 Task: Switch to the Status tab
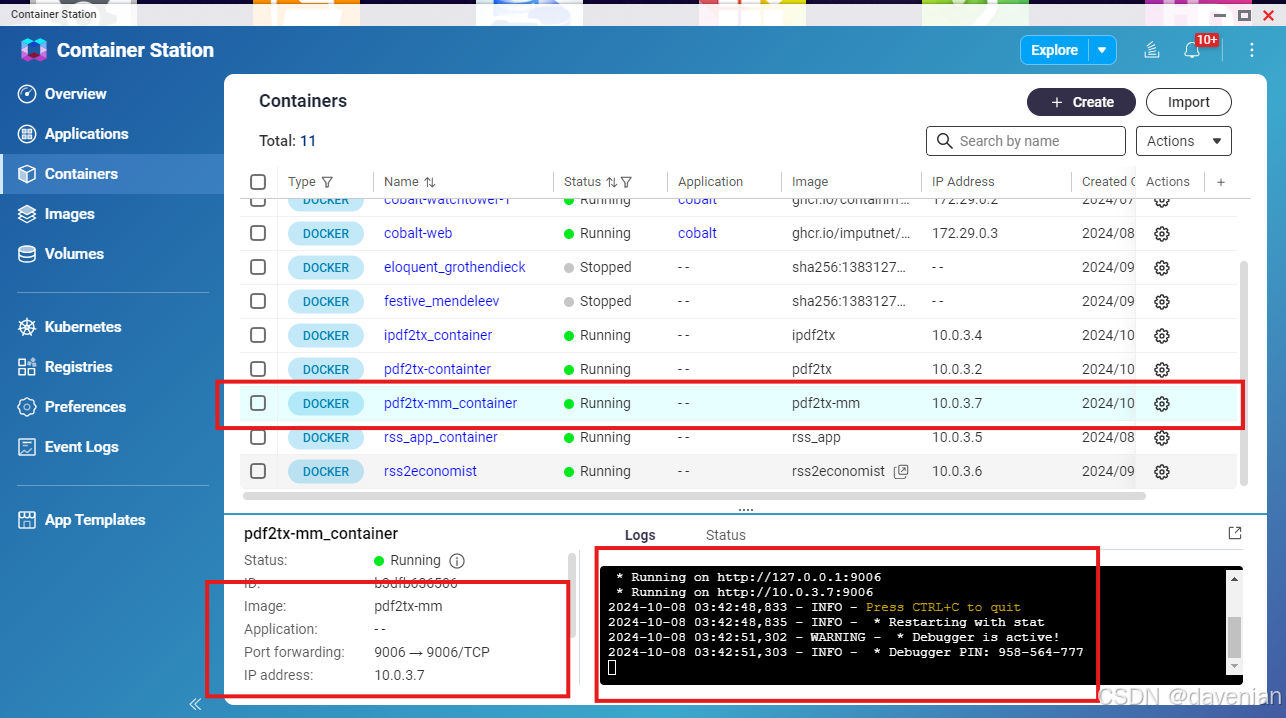726,535
